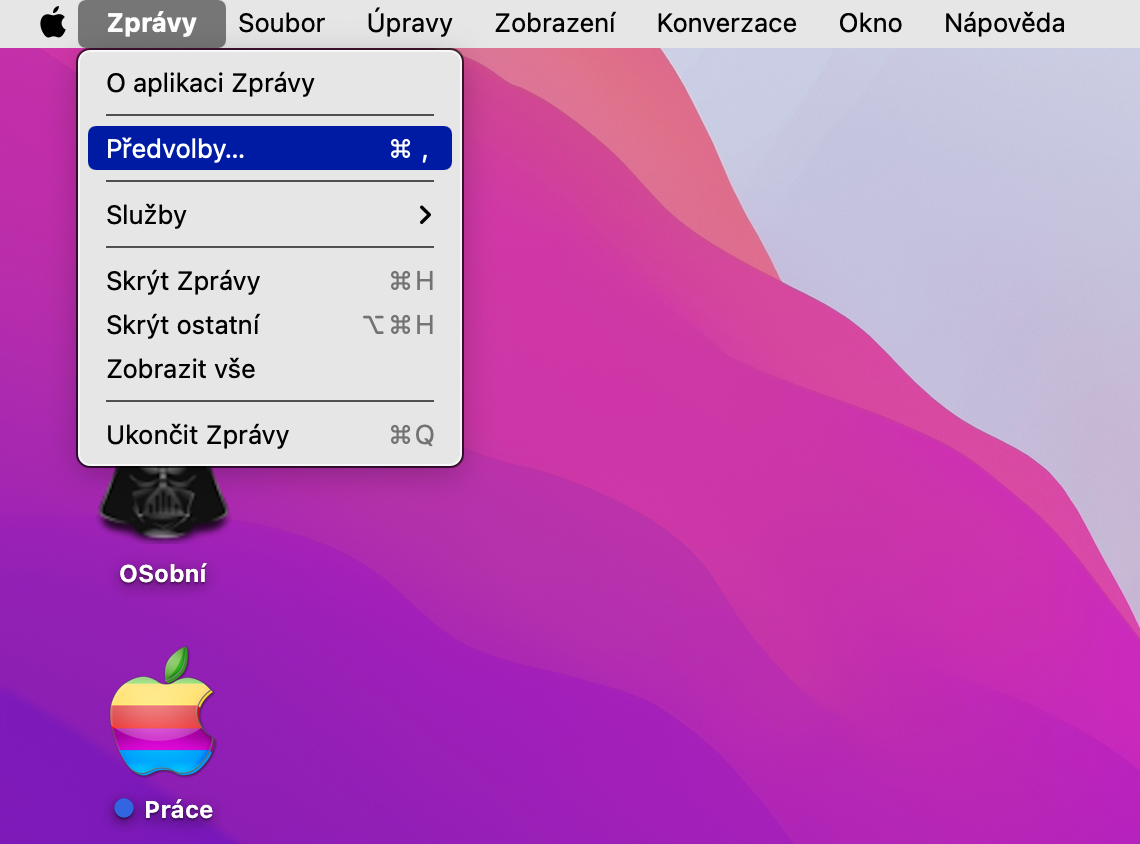Open the Úpravy menu

409,23
